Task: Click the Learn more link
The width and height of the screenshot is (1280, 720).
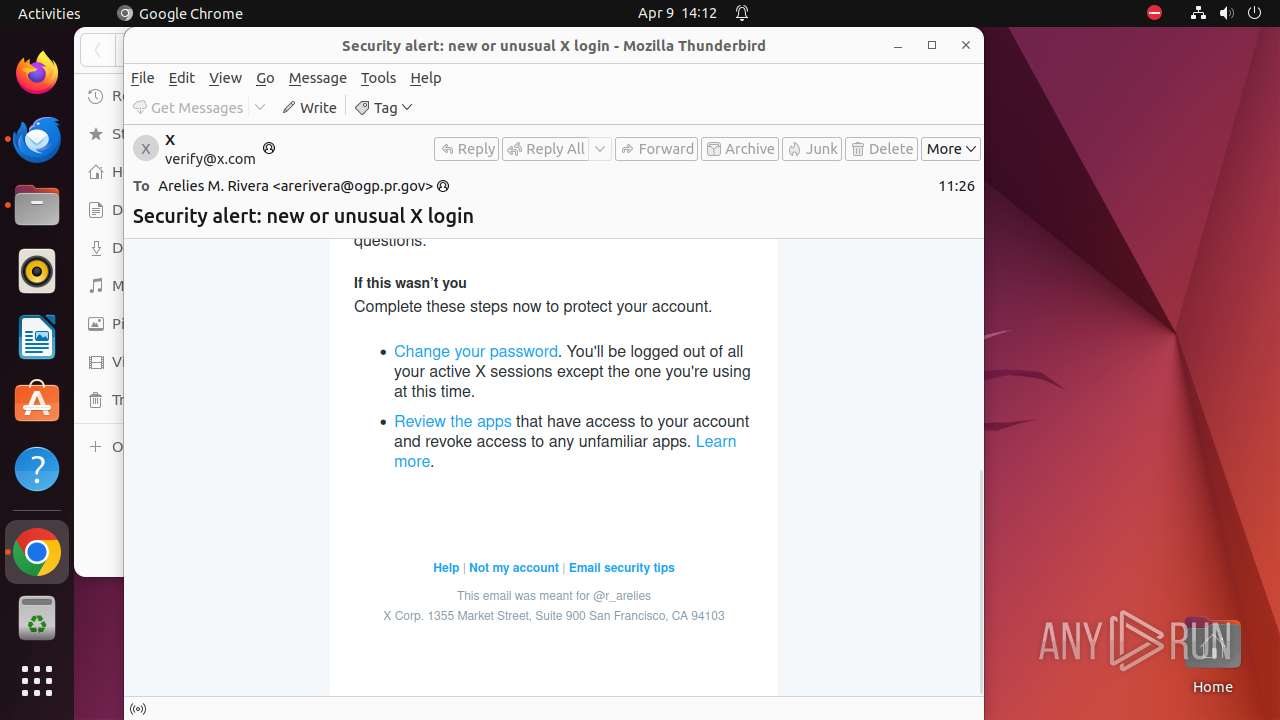Action: tap(715, 441)
